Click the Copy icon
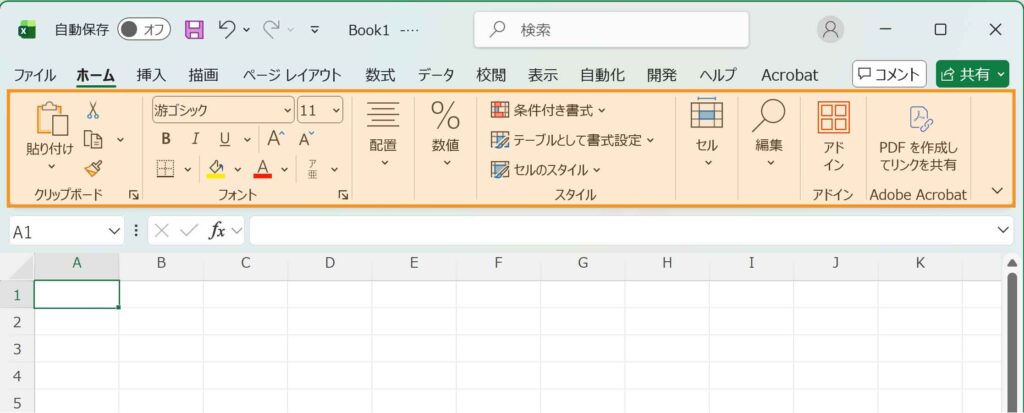This screenshot has height=413, width=1024. point(93,139)
